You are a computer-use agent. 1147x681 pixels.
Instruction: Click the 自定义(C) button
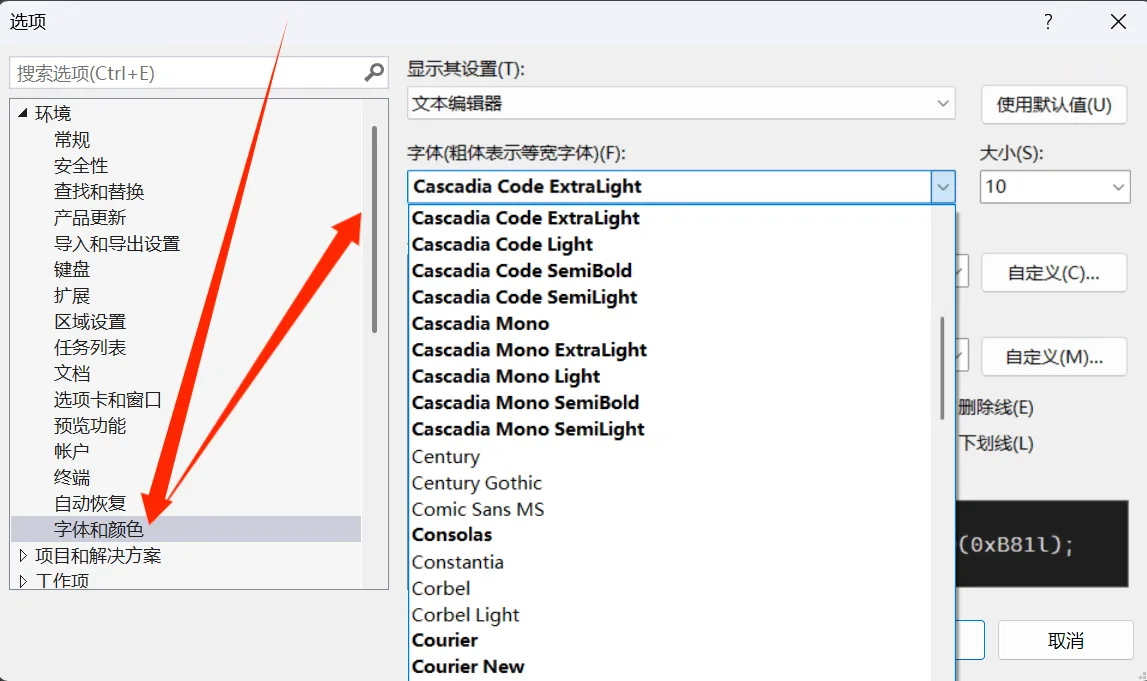(x=1054, y=273)
